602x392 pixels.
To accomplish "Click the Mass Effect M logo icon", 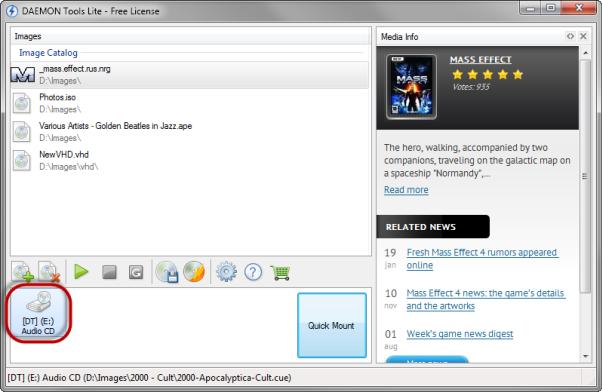I will tap(23, 74).
